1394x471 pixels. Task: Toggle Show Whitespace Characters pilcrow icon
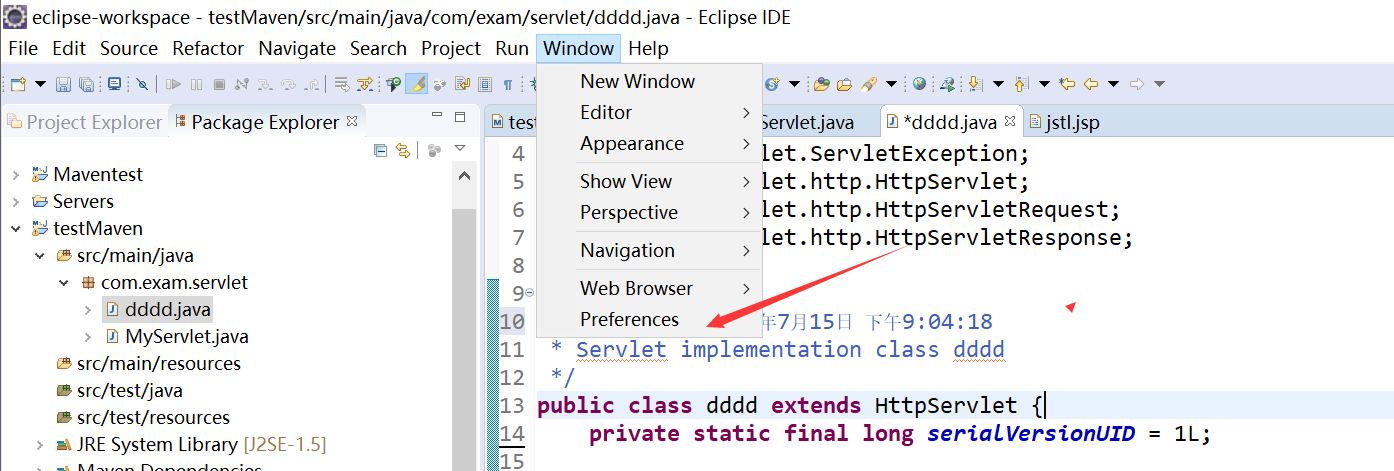[x=508, y=84]
